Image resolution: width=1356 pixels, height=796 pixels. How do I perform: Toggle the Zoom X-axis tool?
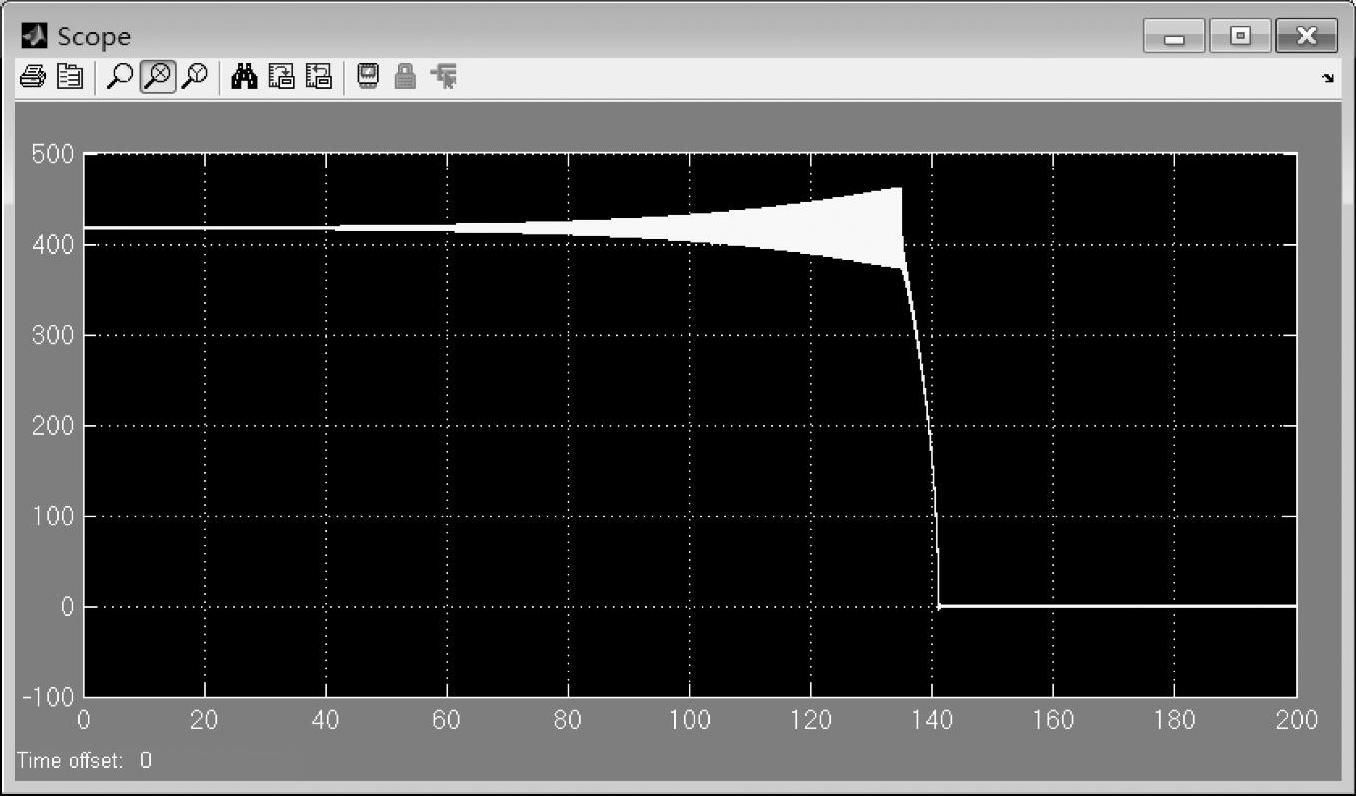click(157, 76)
